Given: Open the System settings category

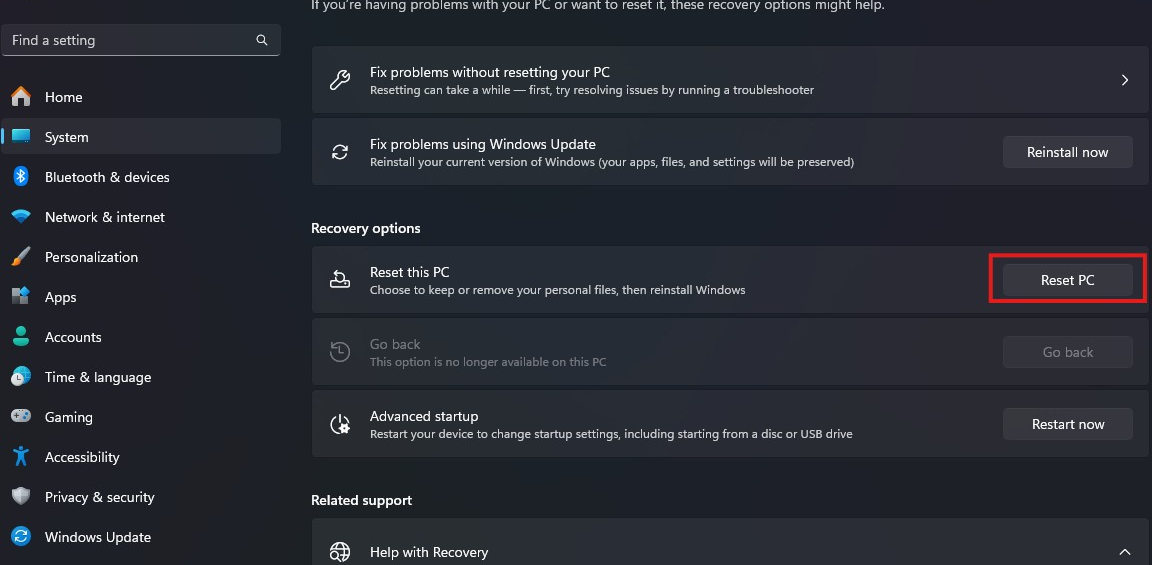Looking at the screenshot, I should 67,137.
